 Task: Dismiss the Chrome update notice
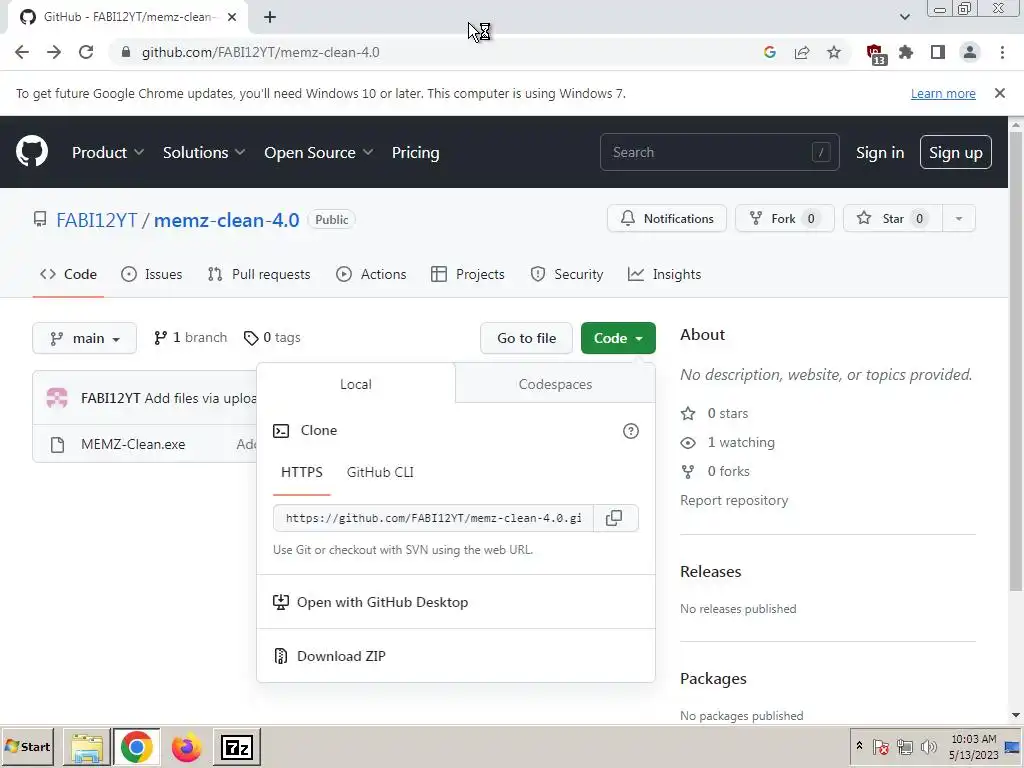(999, 93)
